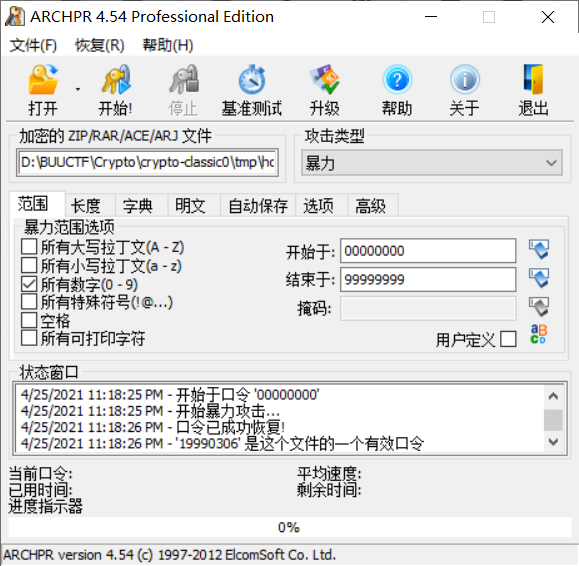The height and width of the screenshot is (566, 579).
Task: Click the 结束于 field with 99999999
Action: coord(428,279)
